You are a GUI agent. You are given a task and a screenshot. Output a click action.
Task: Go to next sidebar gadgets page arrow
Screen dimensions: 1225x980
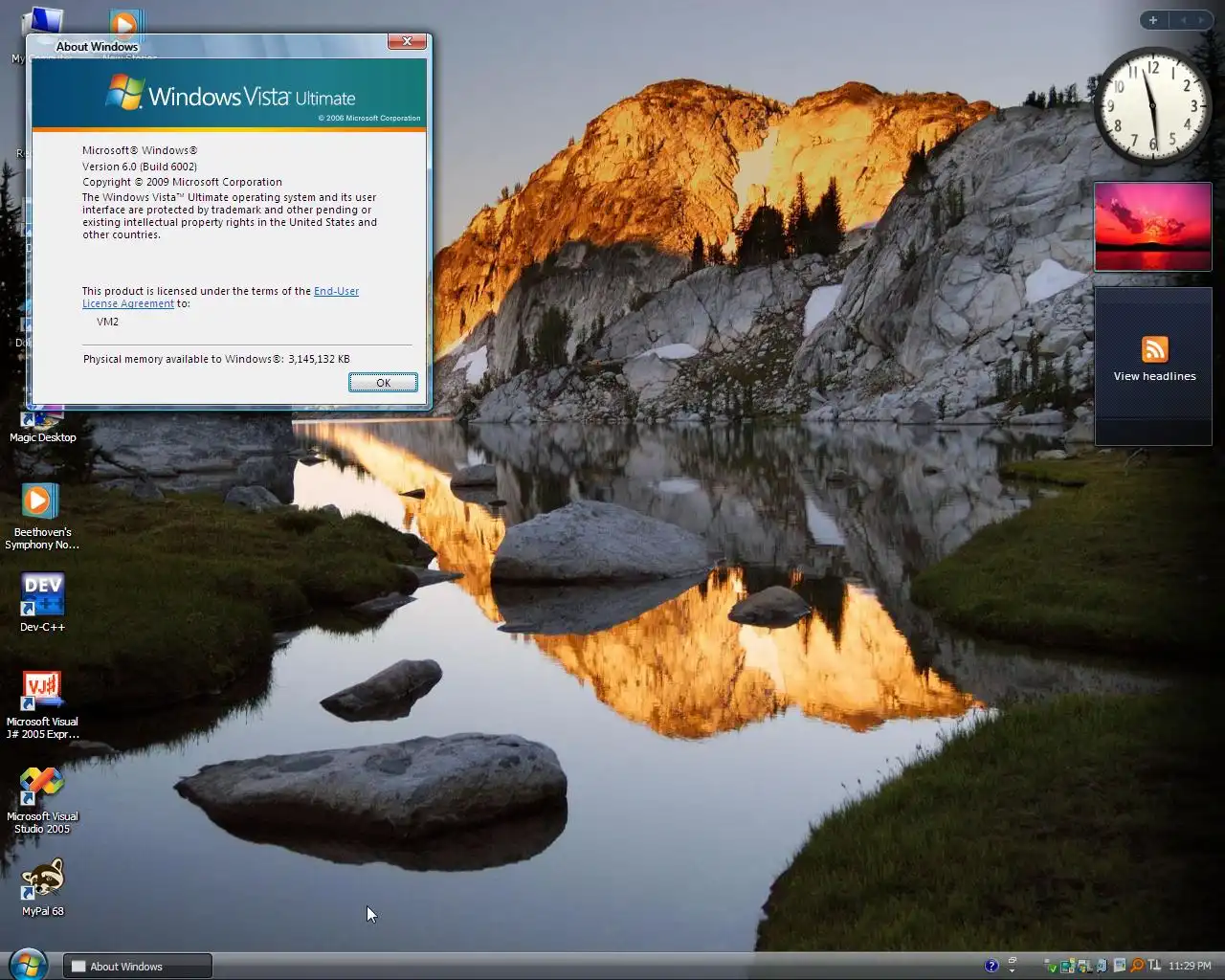(x=1201, y=20)
